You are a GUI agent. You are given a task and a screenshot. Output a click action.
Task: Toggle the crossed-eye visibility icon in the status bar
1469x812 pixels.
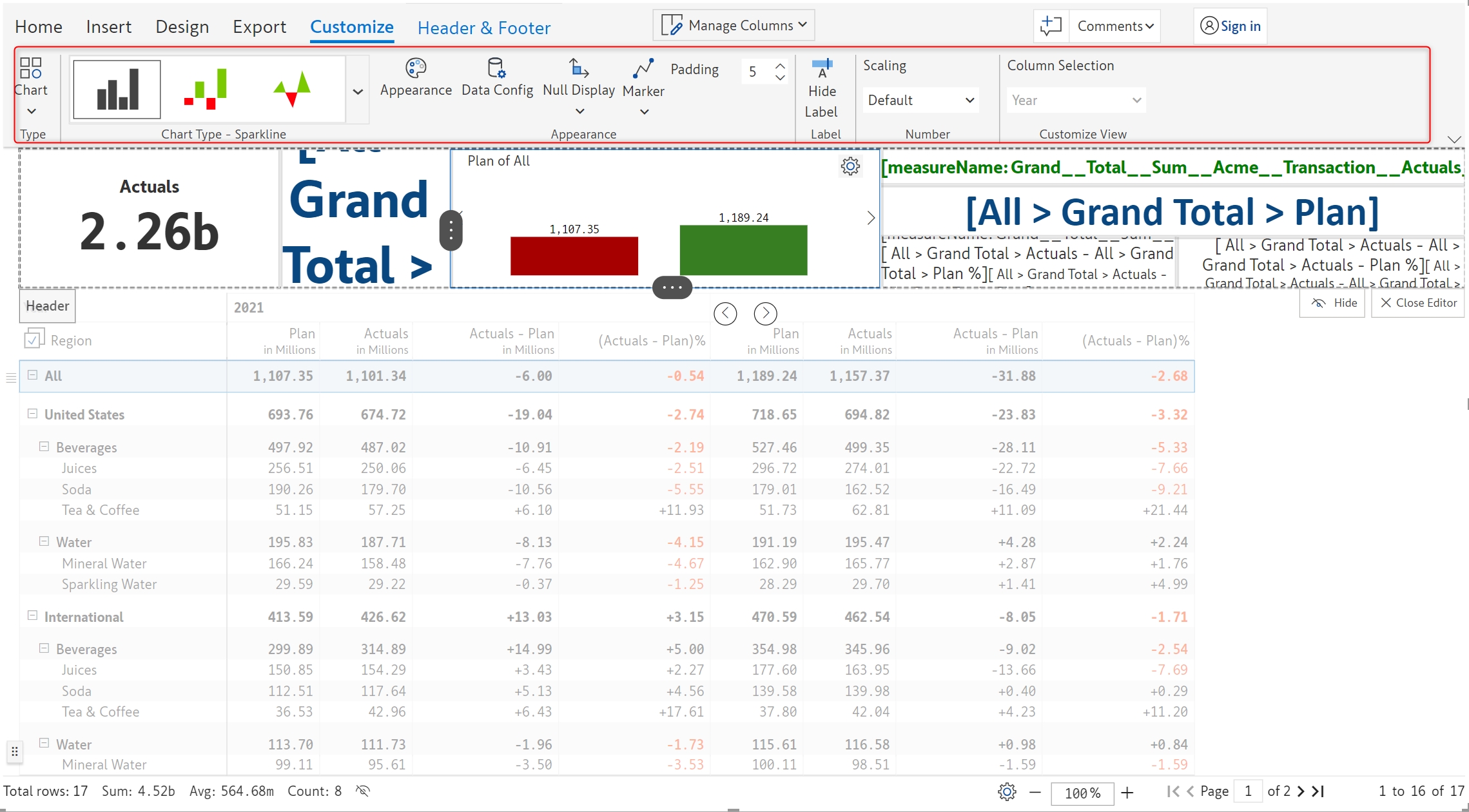pos(363,791)
